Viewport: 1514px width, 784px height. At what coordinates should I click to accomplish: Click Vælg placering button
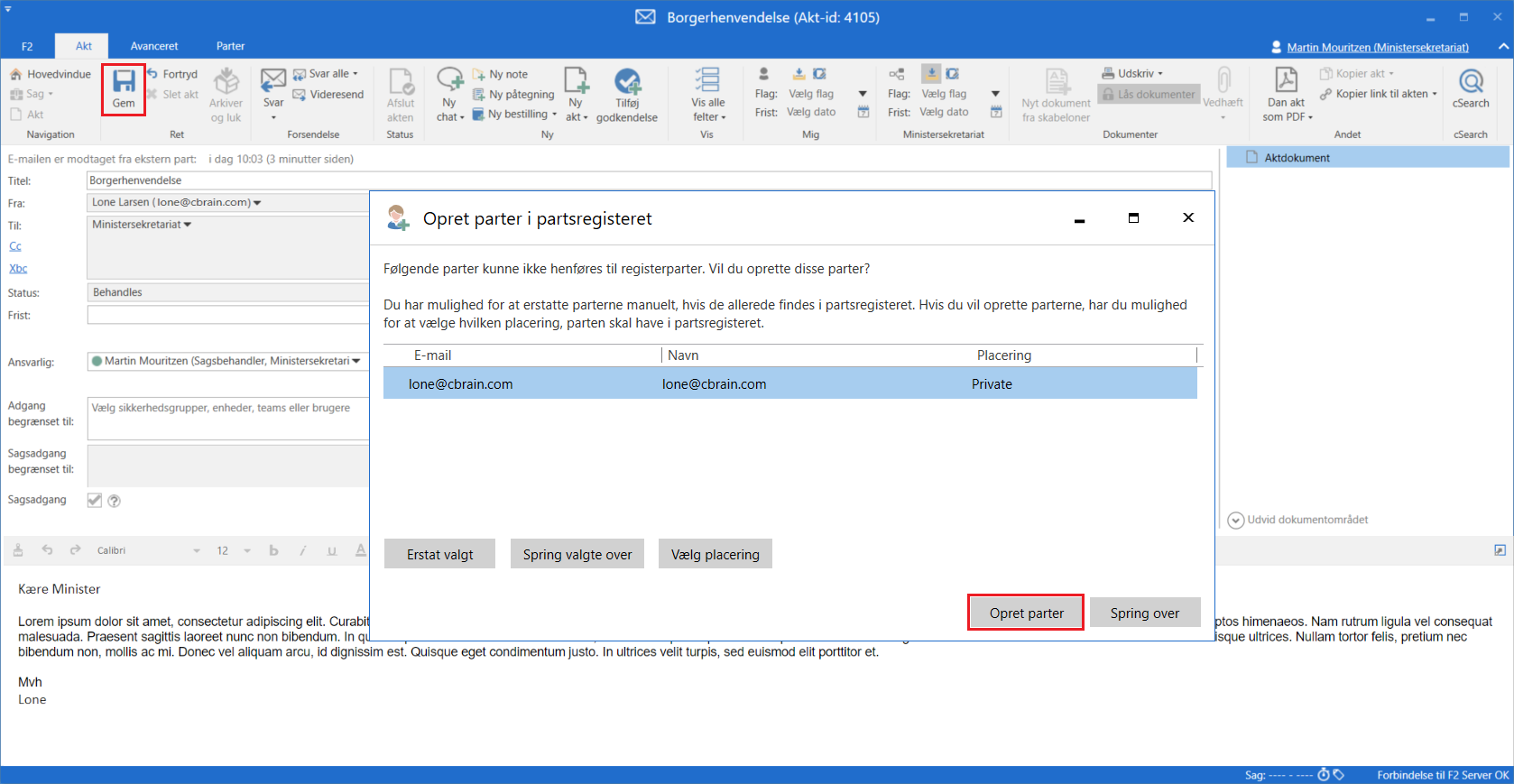click(x=715, y=554)
